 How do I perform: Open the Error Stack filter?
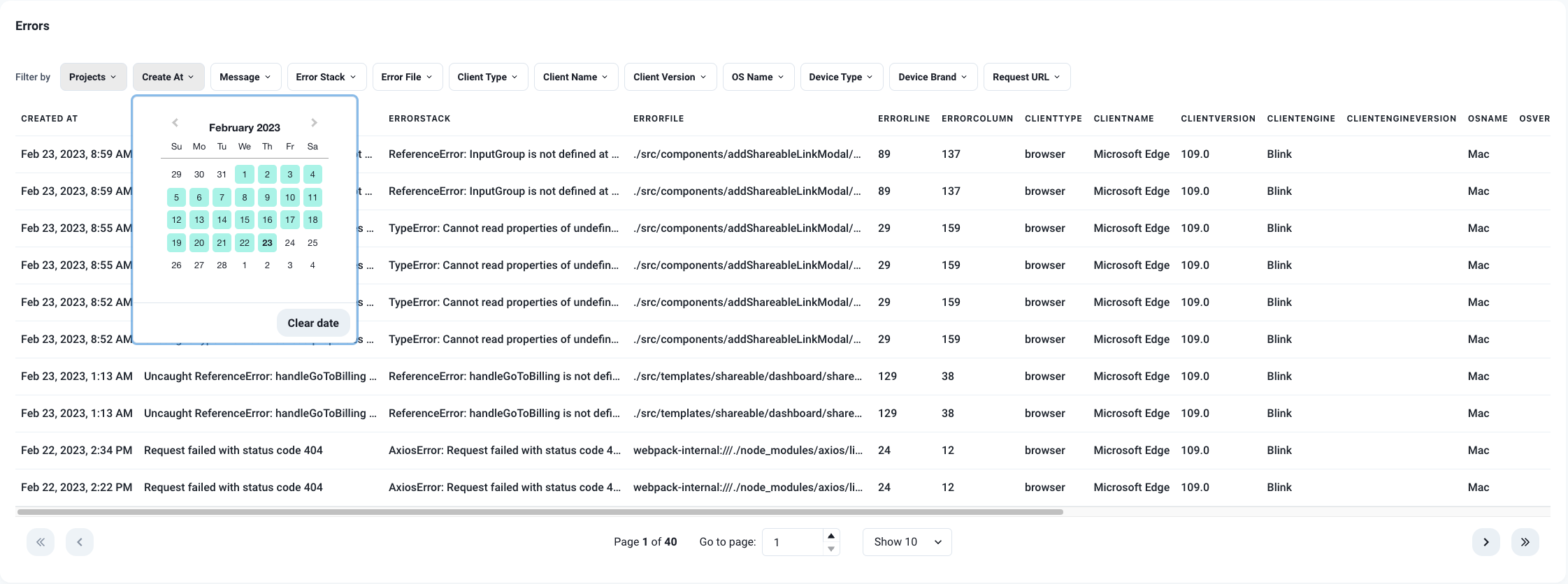[x=326, y=77]
